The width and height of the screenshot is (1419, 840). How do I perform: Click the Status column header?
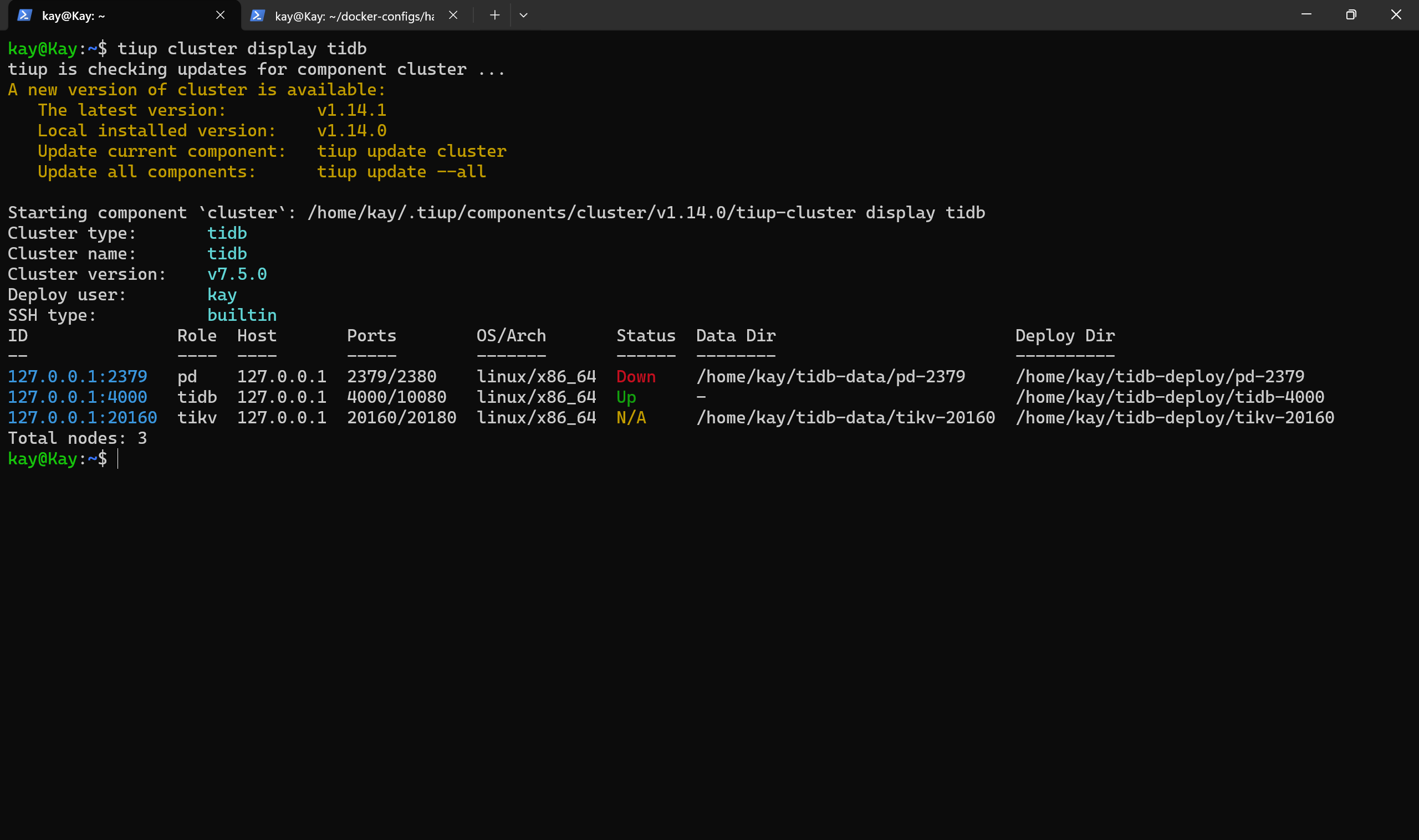point(646,336)
